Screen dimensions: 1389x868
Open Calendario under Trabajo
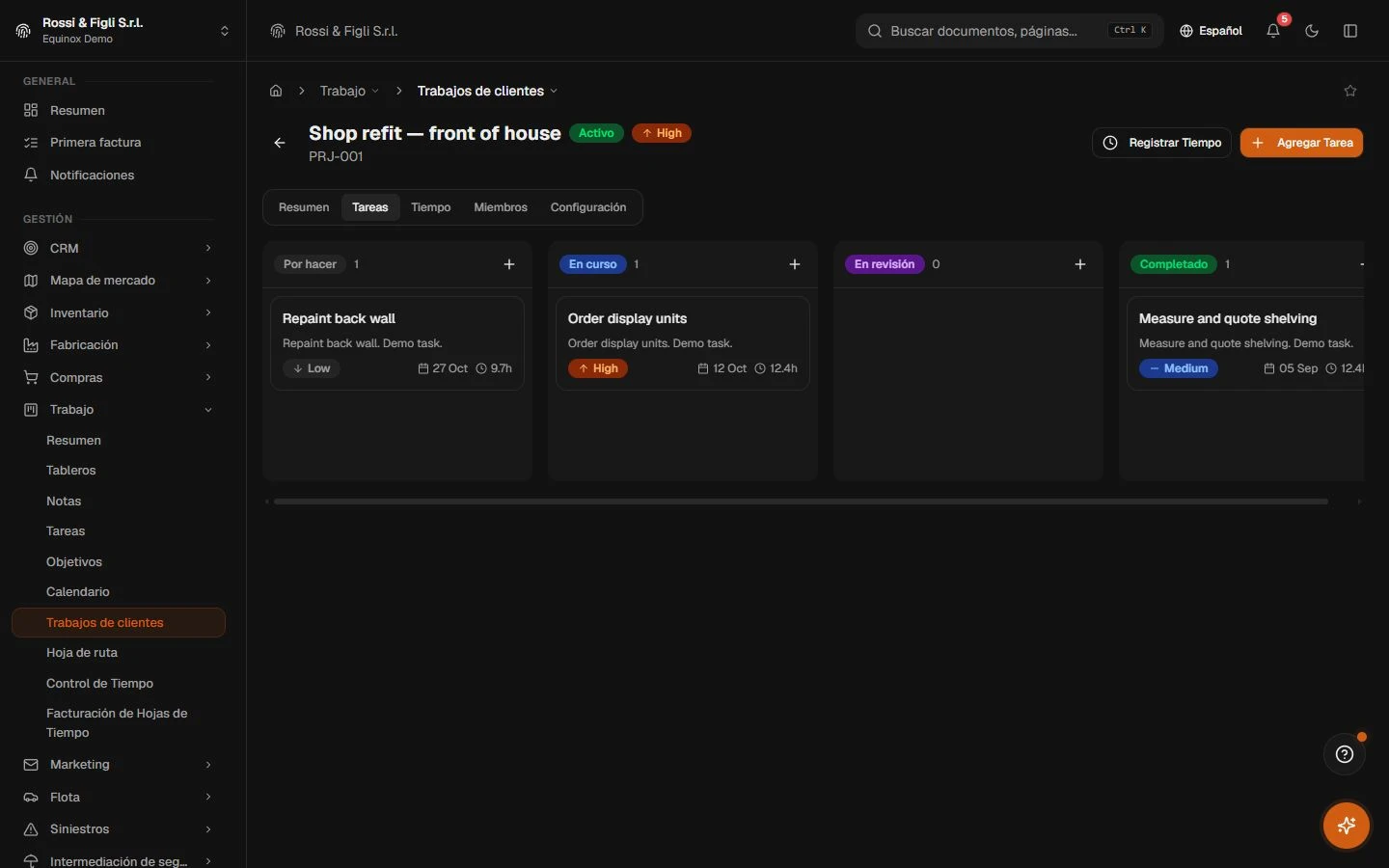click(x=78, y=592)
